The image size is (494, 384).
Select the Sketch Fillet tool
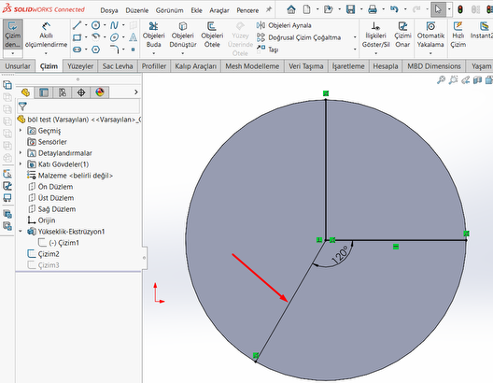click(x=114, y=49)
